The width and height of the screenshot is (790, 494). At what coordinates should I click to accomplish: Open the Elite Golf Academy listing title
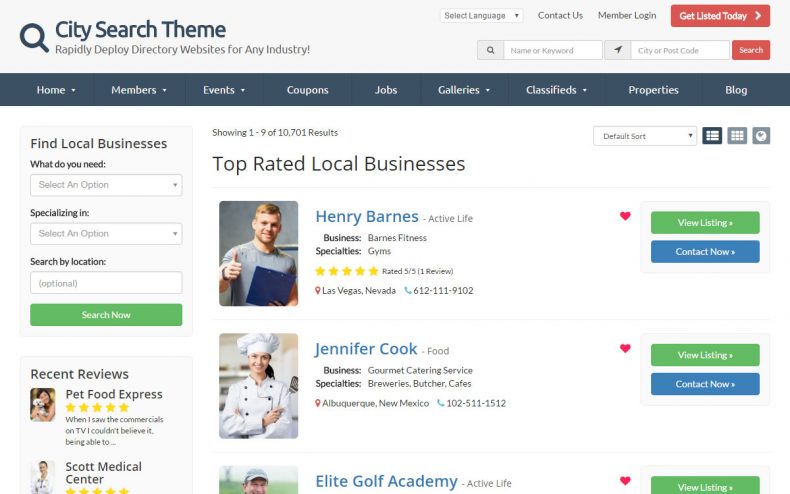(386, 481)
